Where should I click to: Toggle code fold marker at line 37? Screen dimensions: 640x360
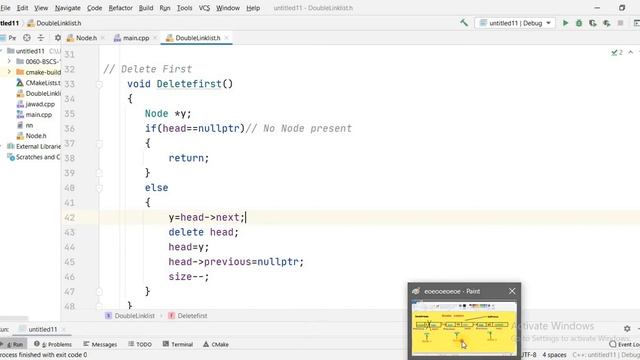pos(99,143)
